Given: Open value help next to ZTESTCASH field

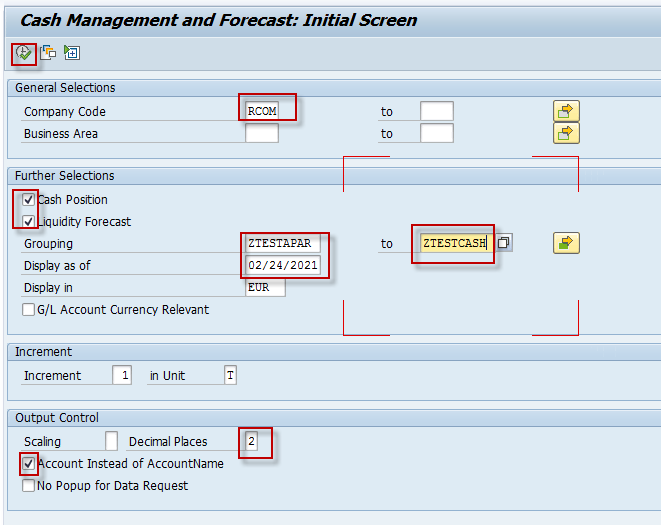Looking at the screenshot, I should tap(503, 242).
